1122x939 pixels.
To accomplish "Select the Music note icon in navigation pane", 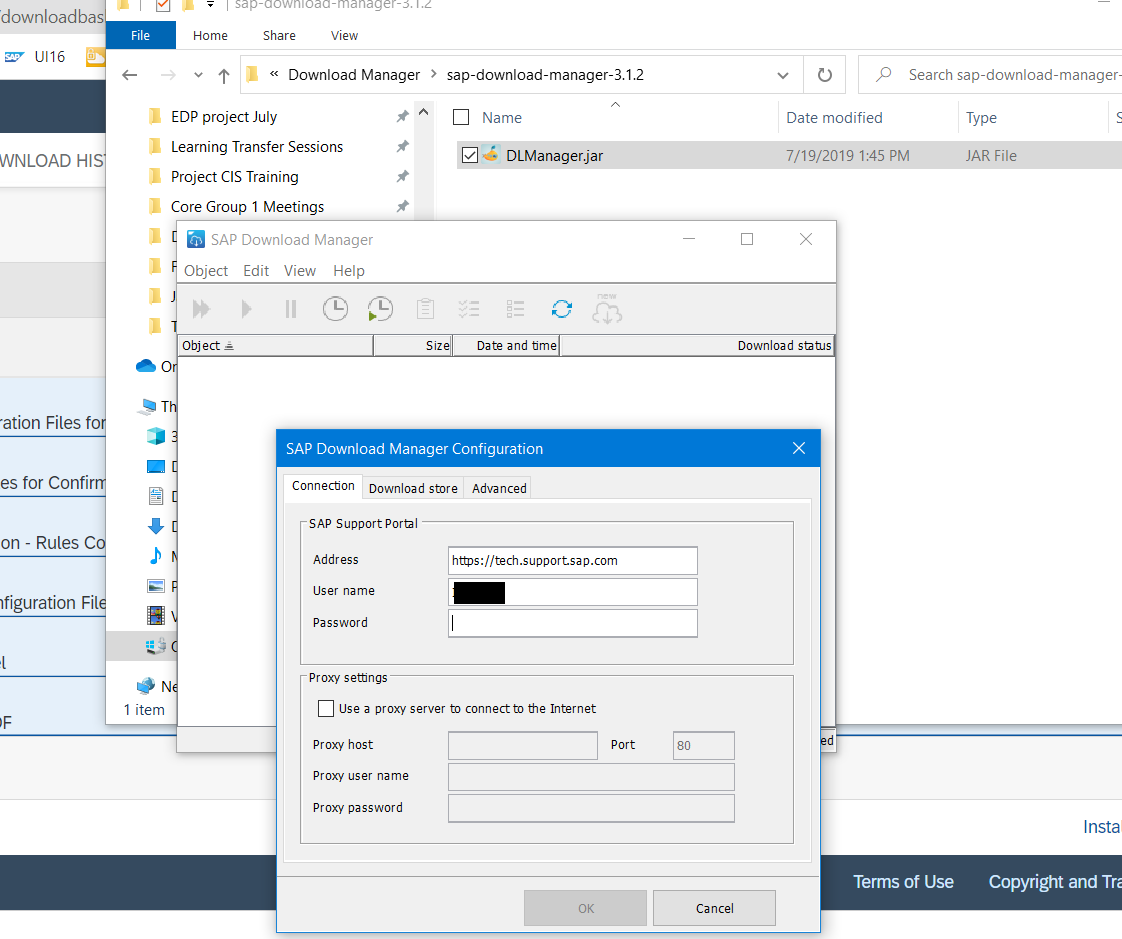I will 156,556.
